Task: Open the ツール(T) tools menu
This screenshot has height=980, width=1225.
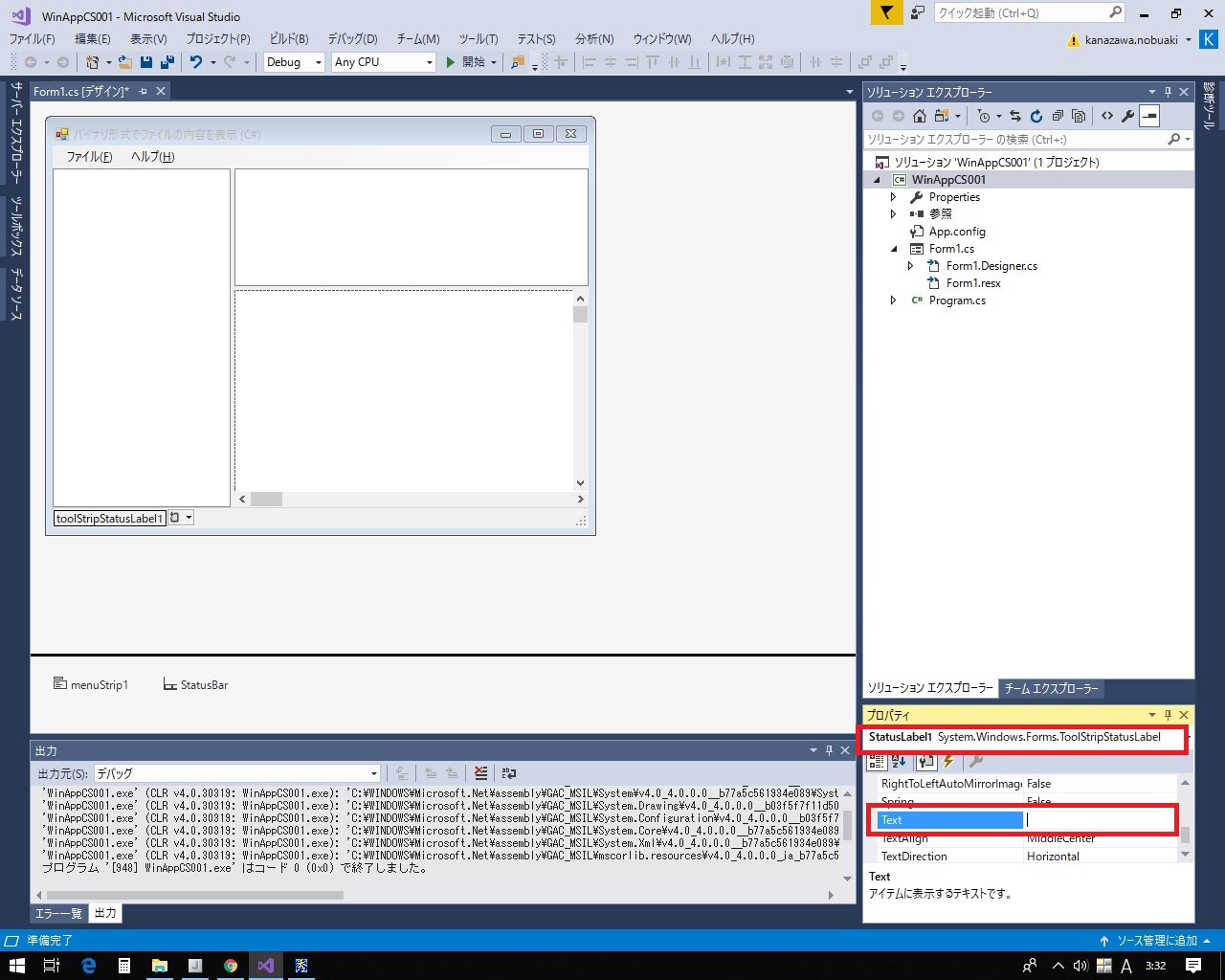Action: click(x=479, y=38)
